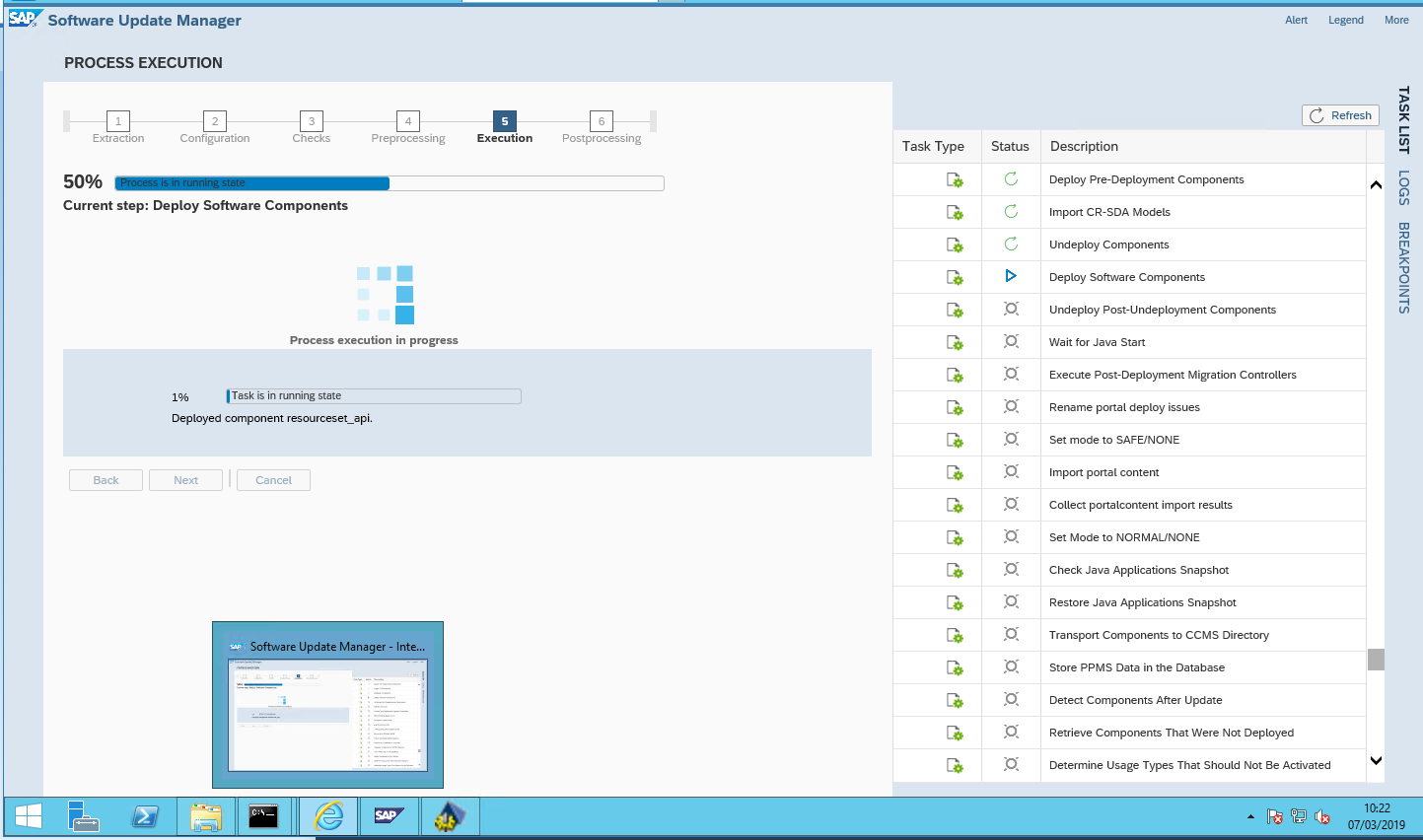Click running status icon for Deploy Software Components
Image resolution: width=1423 pixels, height=840 pixels.
pyautogui.click(x=1011, y=276)
